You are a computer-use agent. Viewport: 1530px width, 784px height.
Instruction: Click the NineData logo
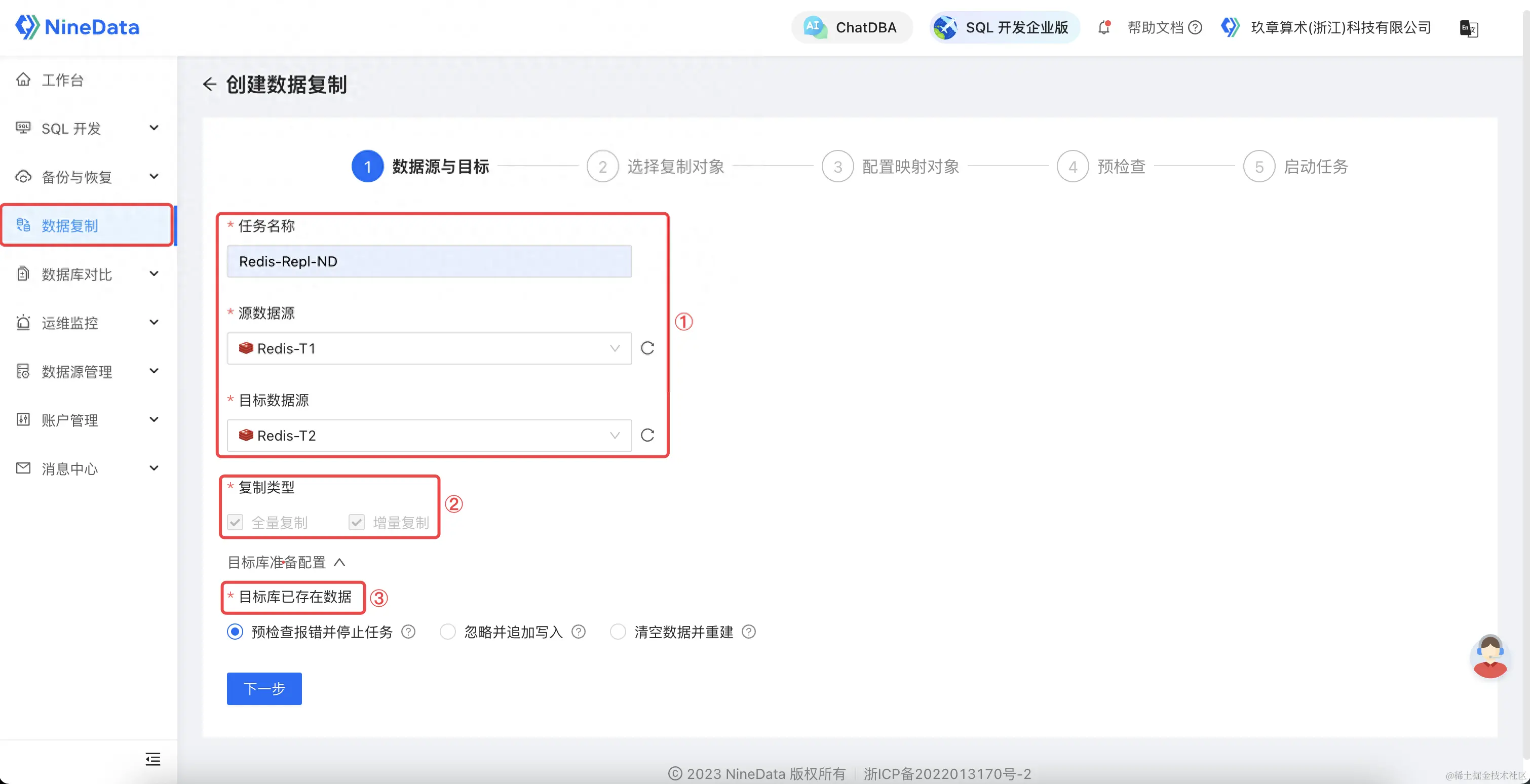[77, 27]
